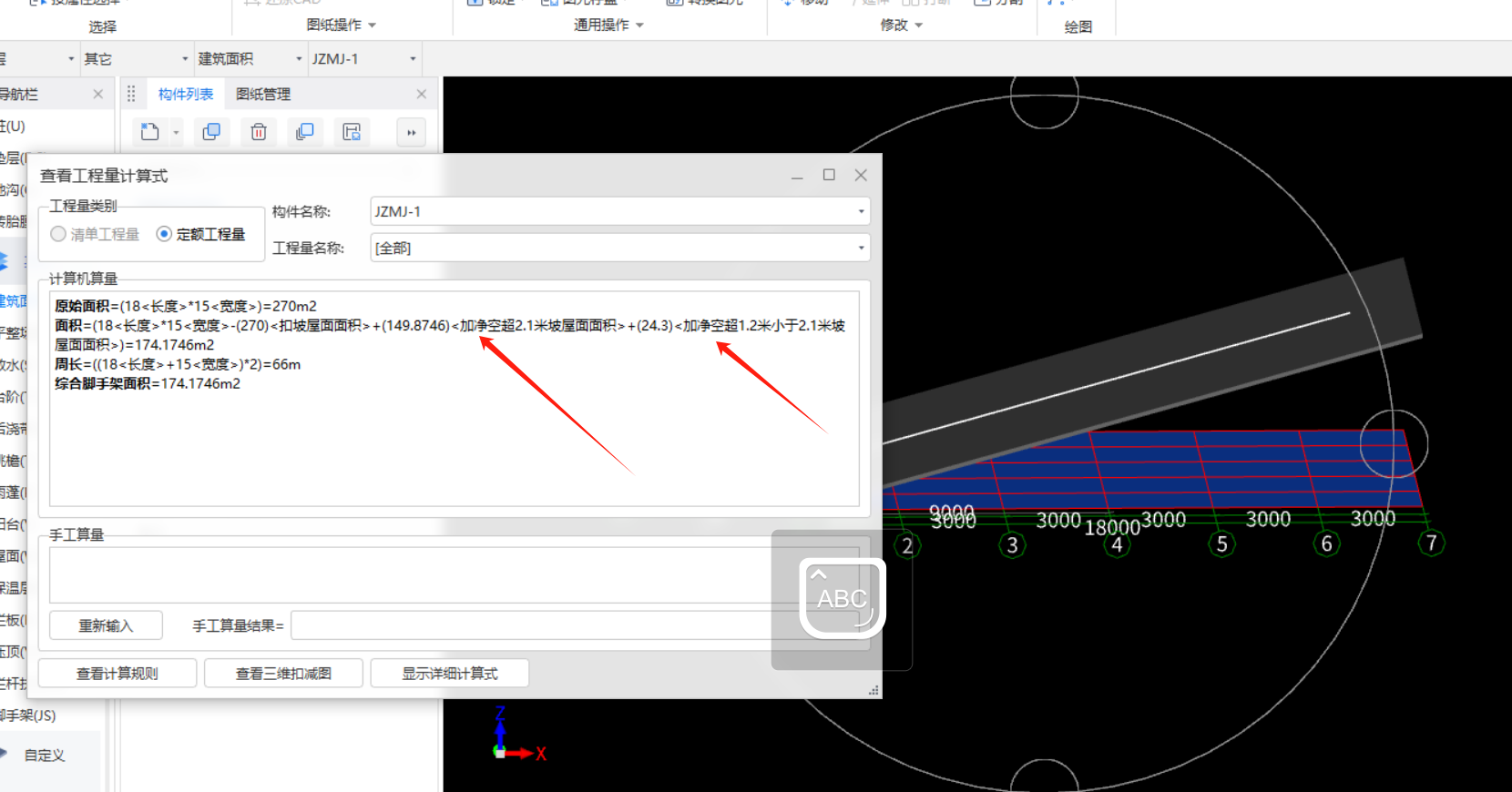Image resolution: width=1512 pixels, height=792 pixels.
Task: Click the 原始面积 calculation line
Action: 186,306
